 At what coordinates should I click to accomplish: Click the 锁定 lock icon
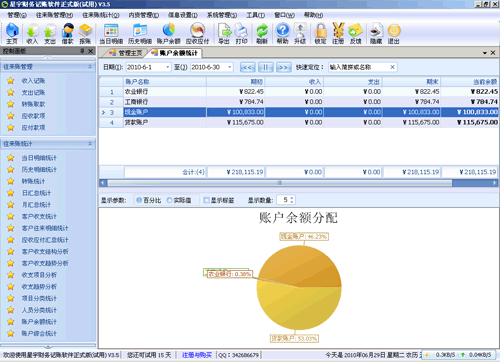(321, 33)
